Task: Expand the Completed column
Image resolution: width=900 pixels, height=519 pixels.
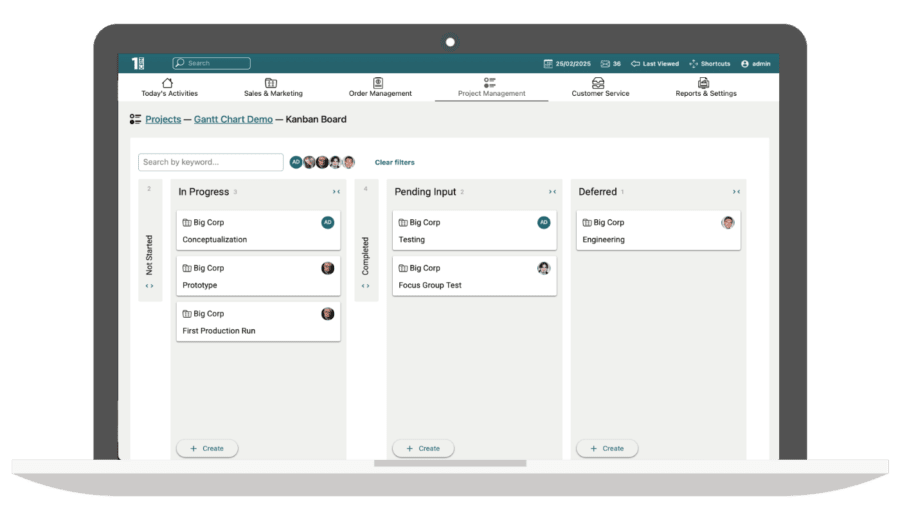Action: (x=365, y=286)
